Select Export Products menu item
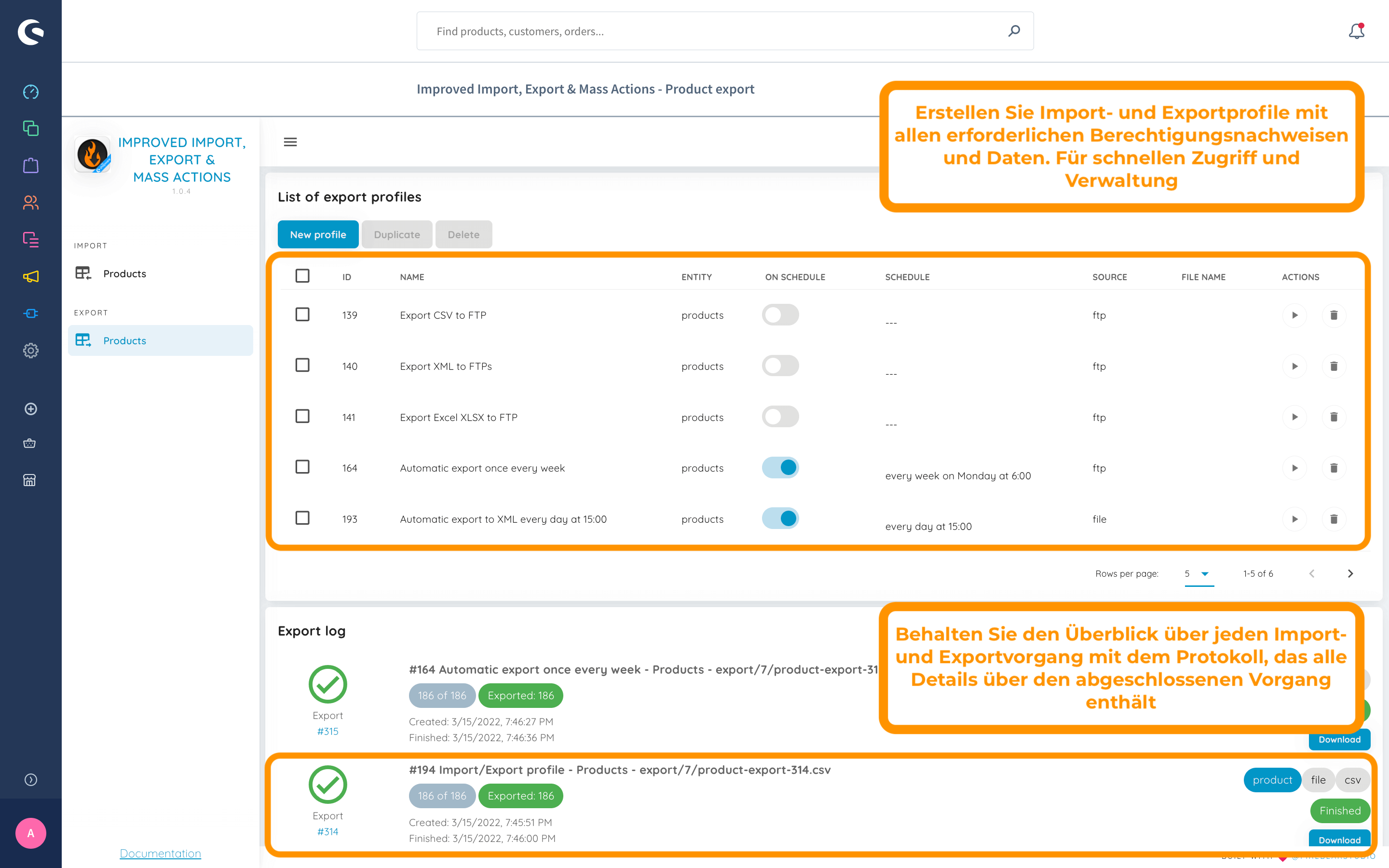Screen dimensions: 1389x868 tap(124, 340)
